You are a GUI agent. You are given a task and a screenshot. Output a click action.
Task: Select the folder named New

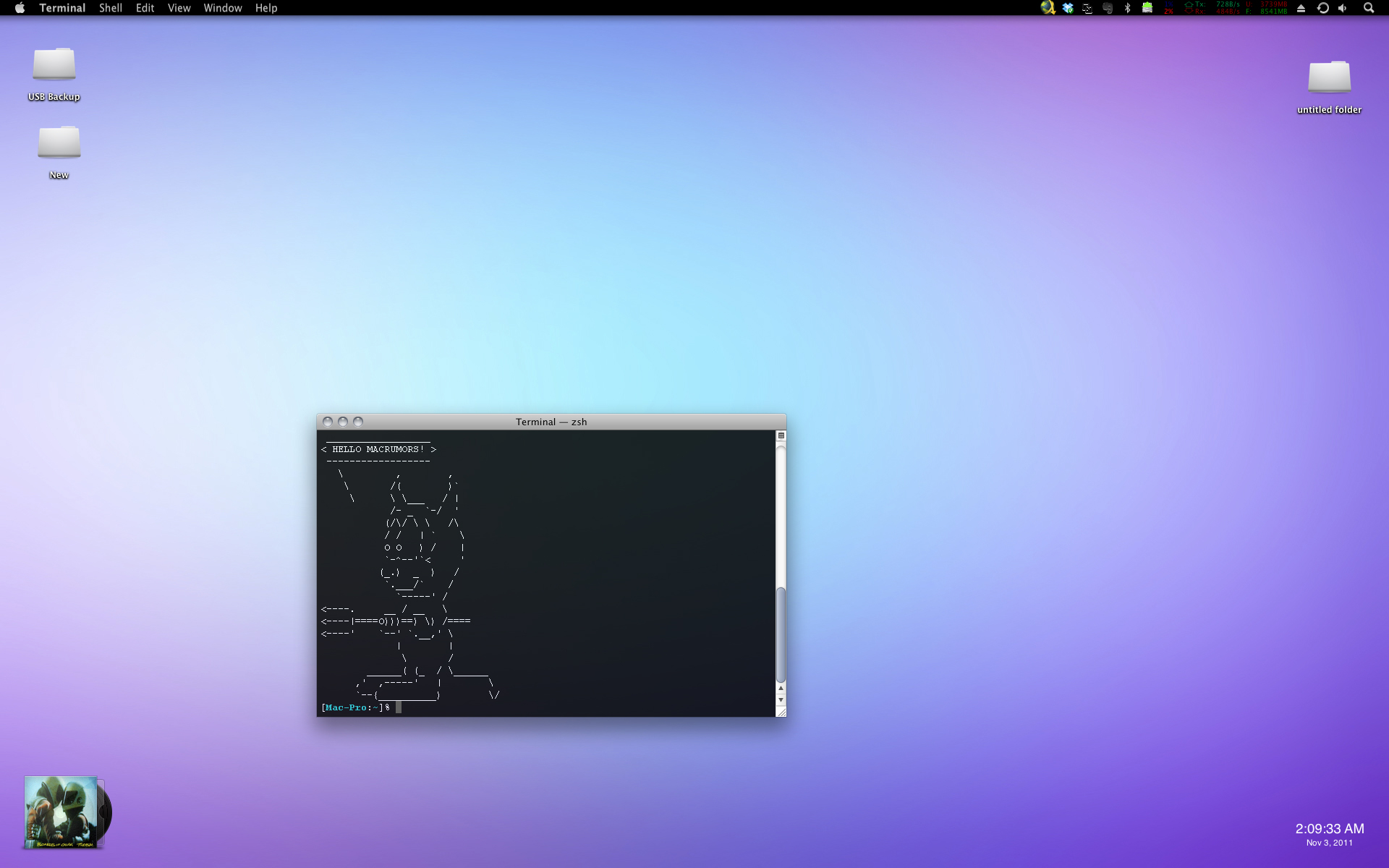coord(59,152)
